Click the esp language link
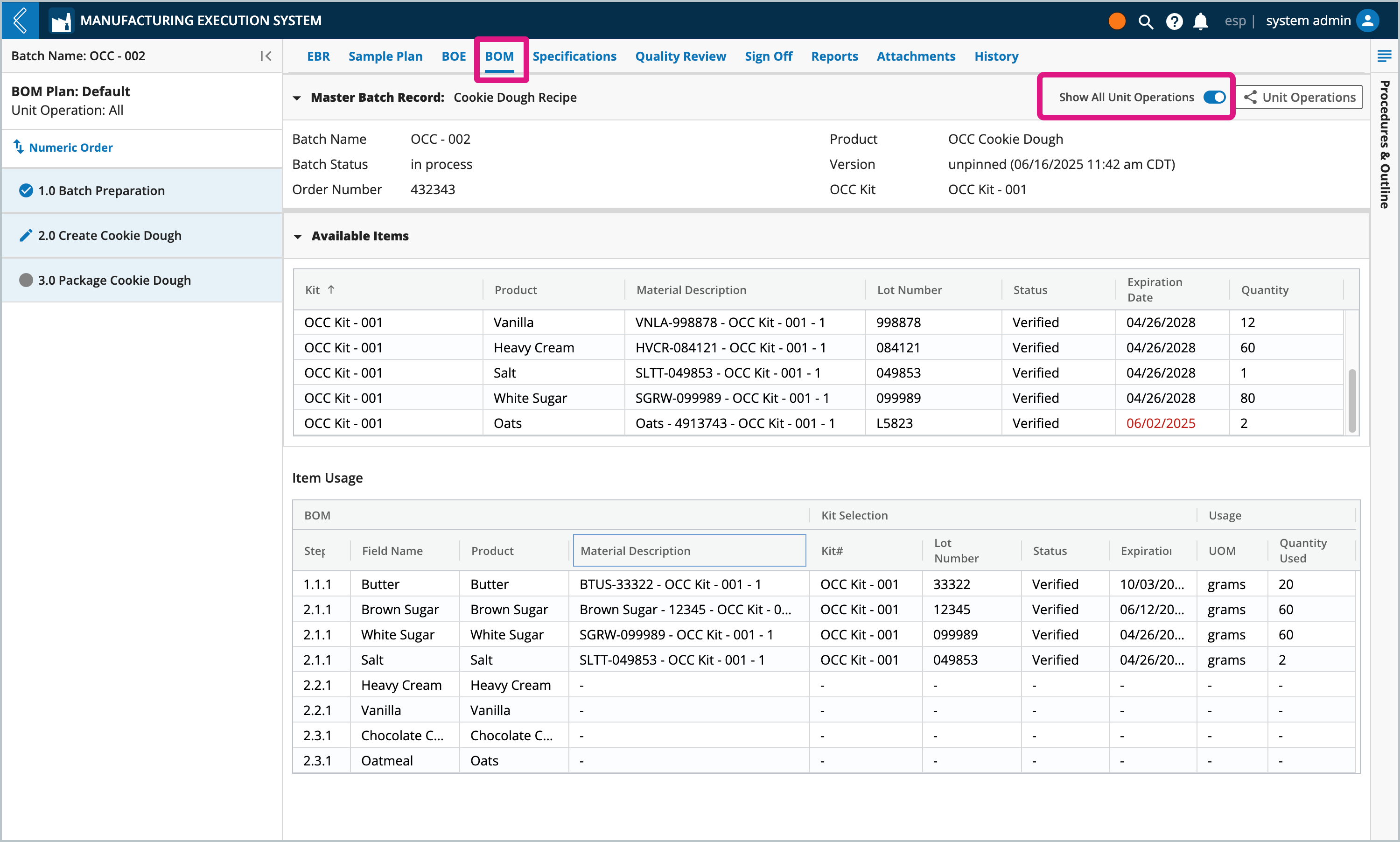 point(1235,21)
